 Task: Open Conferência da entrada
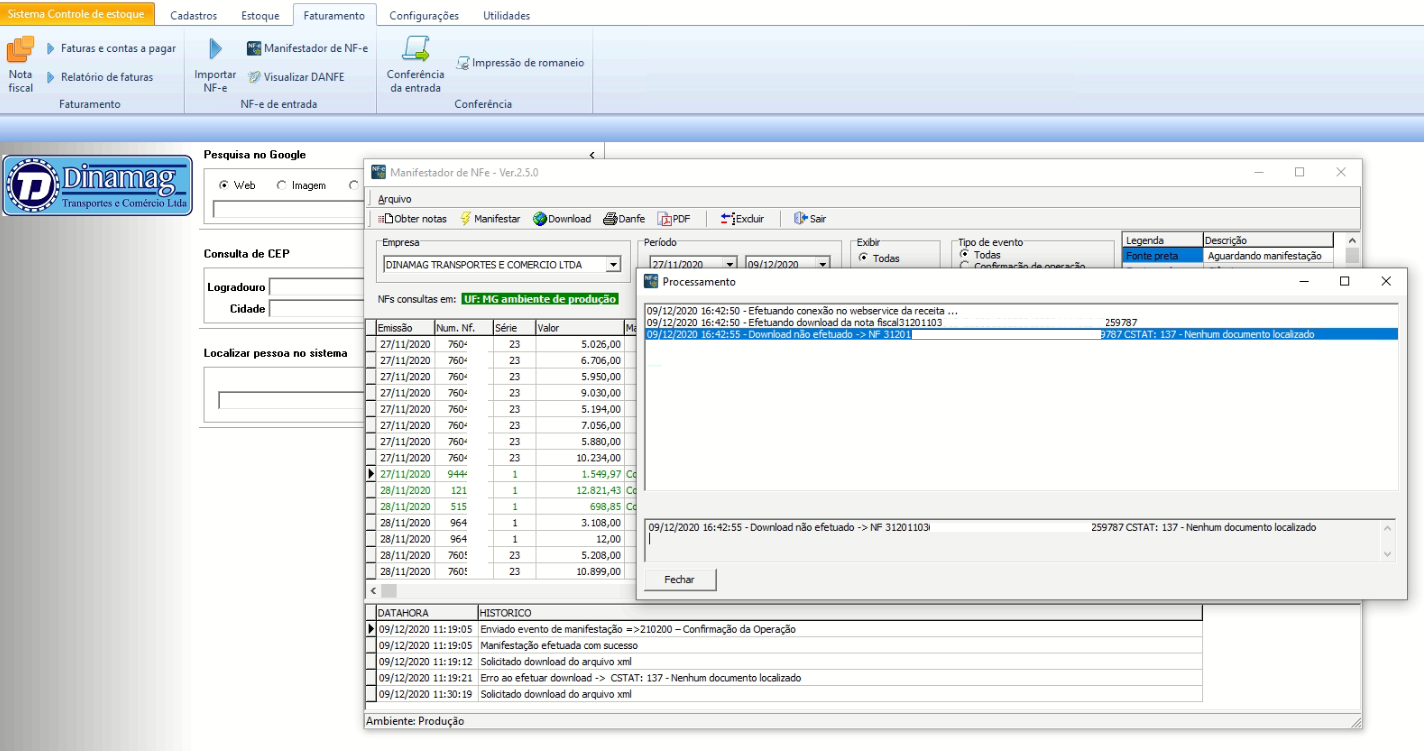[415, 50]
